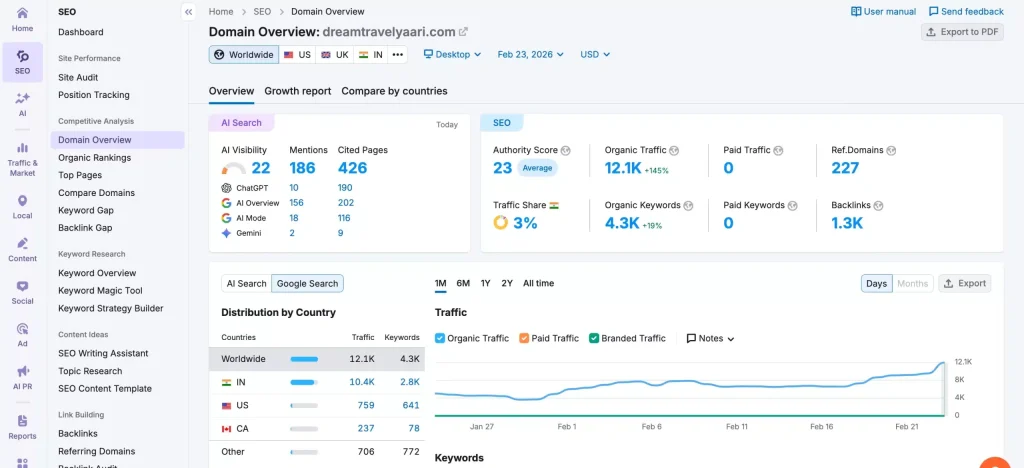Click Paid Traffic info icon
1024x468 pixels.
click(x=778, y=150)
